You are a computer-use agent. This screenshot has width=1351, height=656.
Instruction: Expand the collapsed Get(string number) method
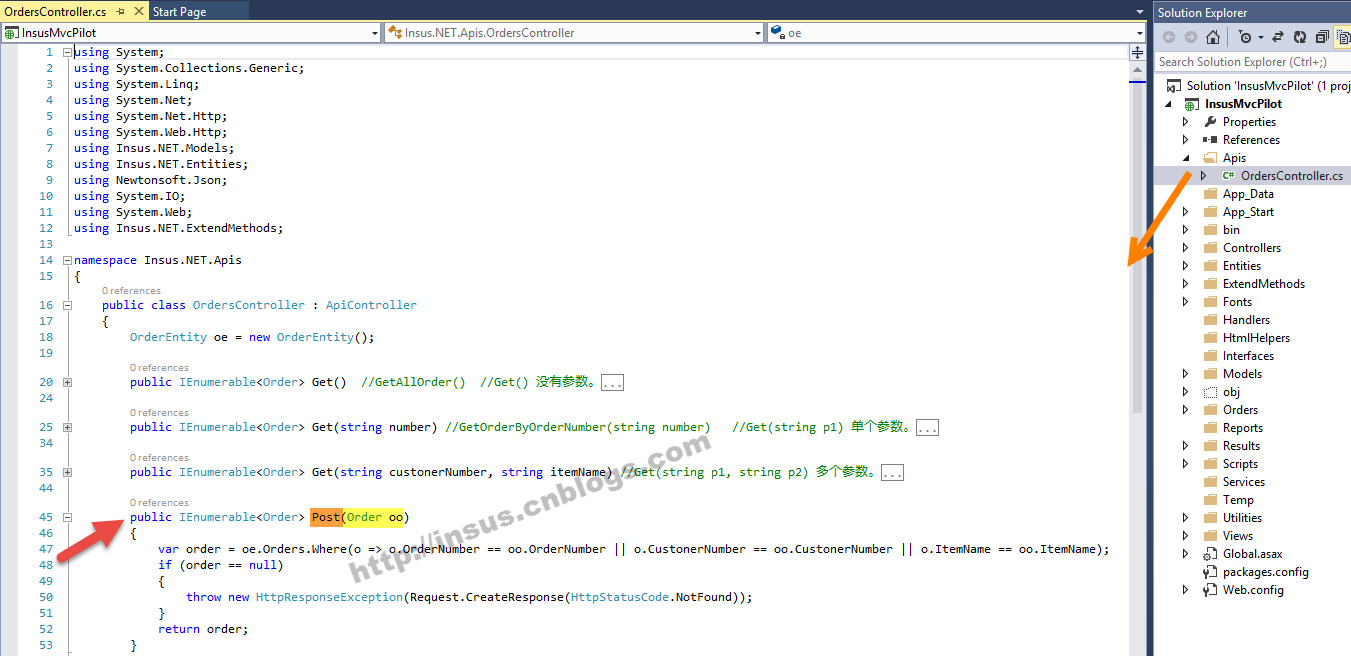[x=67, y=427]
